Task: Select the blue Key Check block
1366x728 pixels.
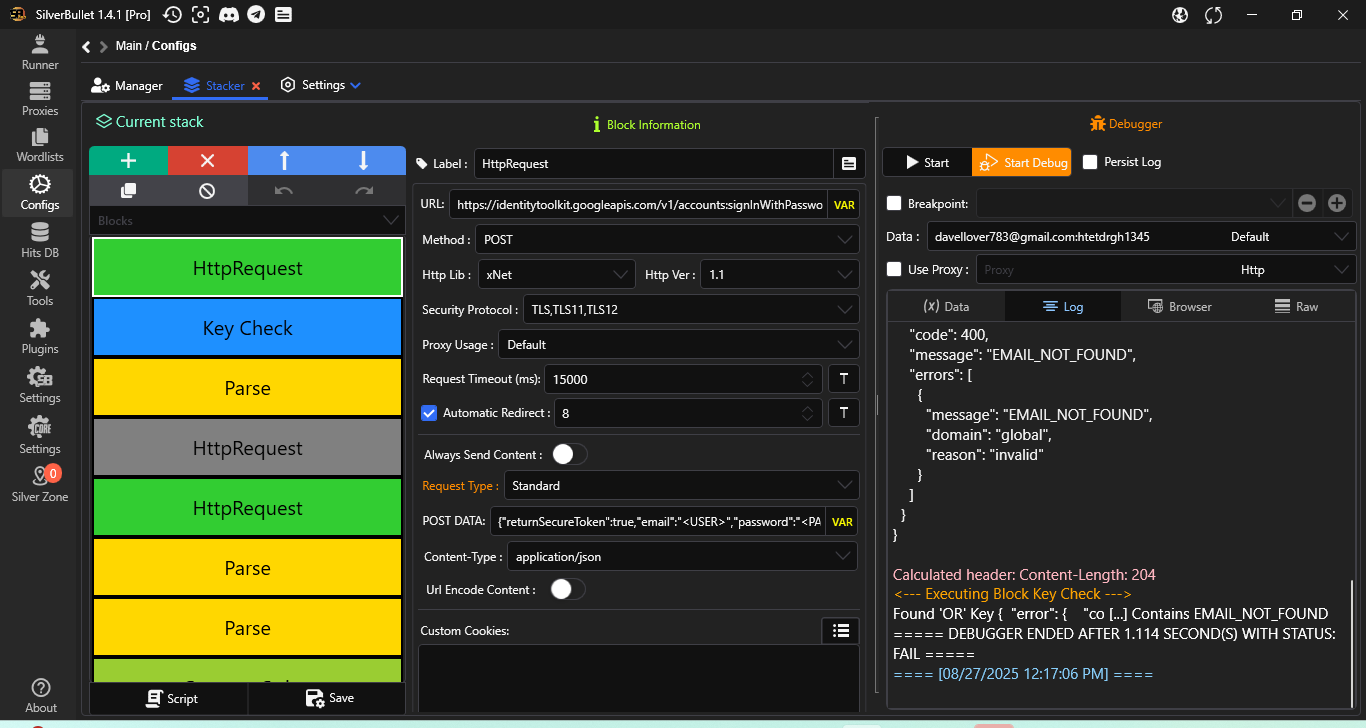Action: click(x=247, y=328)
